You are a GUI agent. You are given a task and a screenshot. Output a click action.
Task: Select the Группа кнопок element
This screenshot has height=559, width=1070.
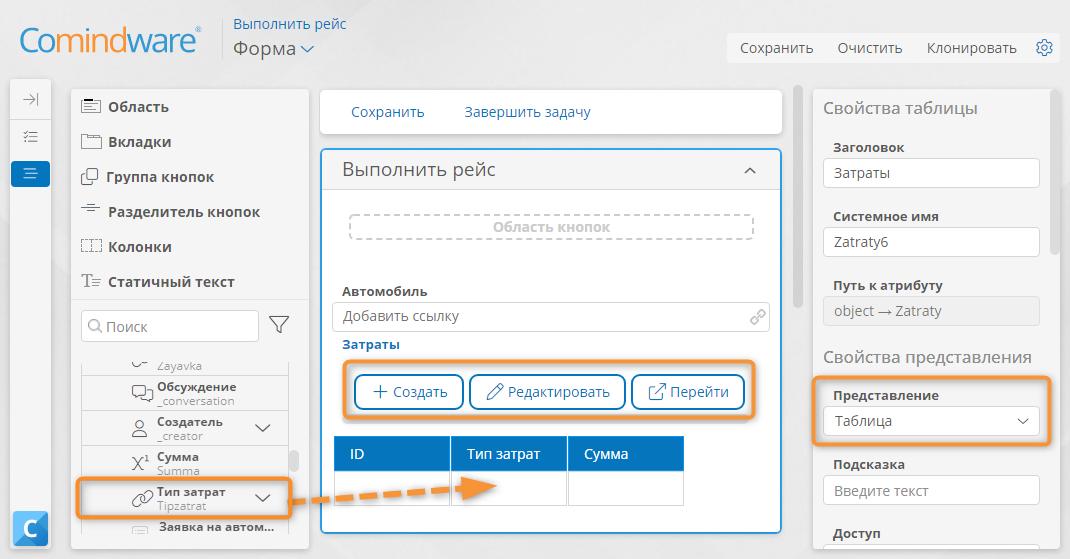(147, 177)
